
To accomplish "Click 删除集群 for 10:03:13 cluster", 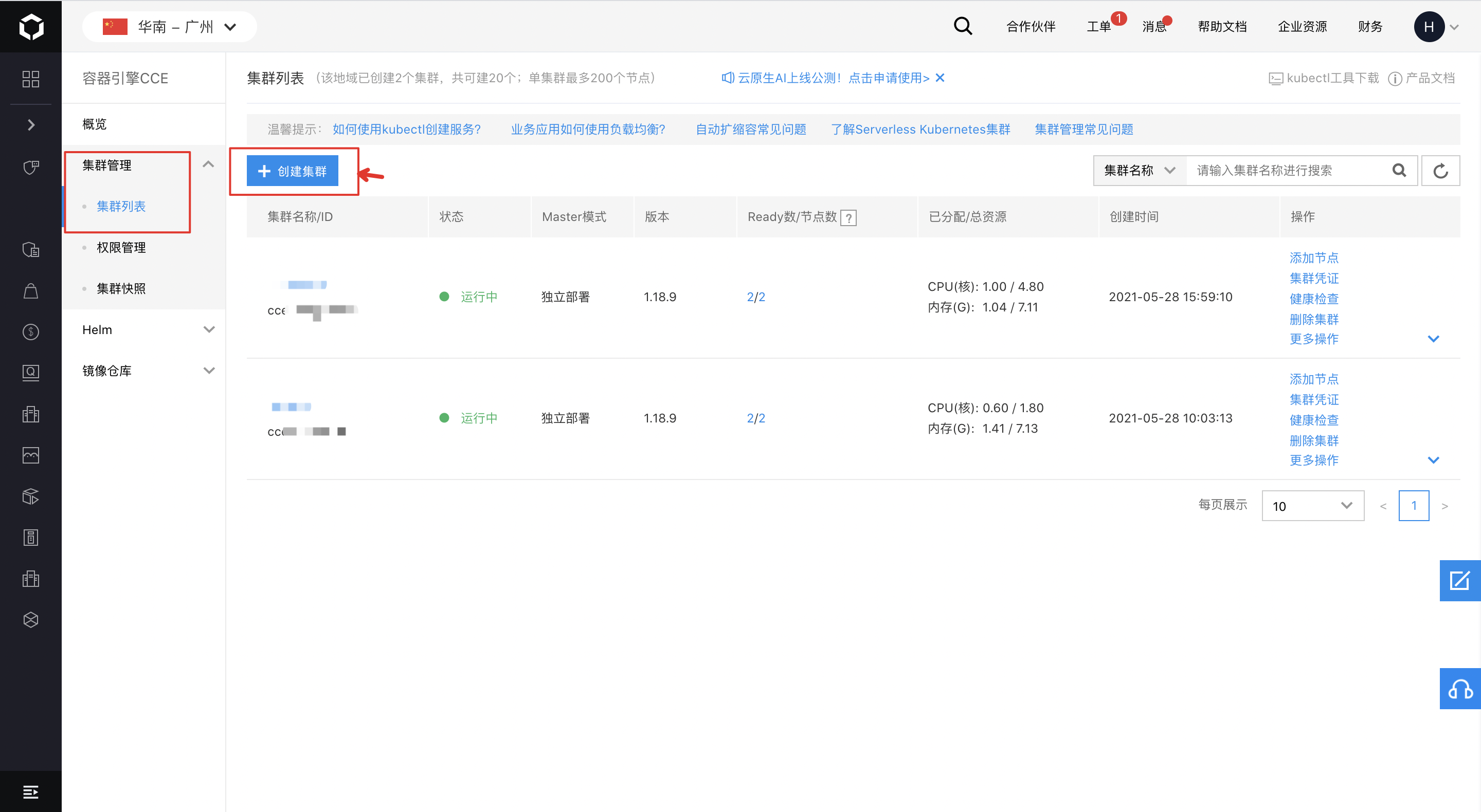I will (x=1314, y=441).
